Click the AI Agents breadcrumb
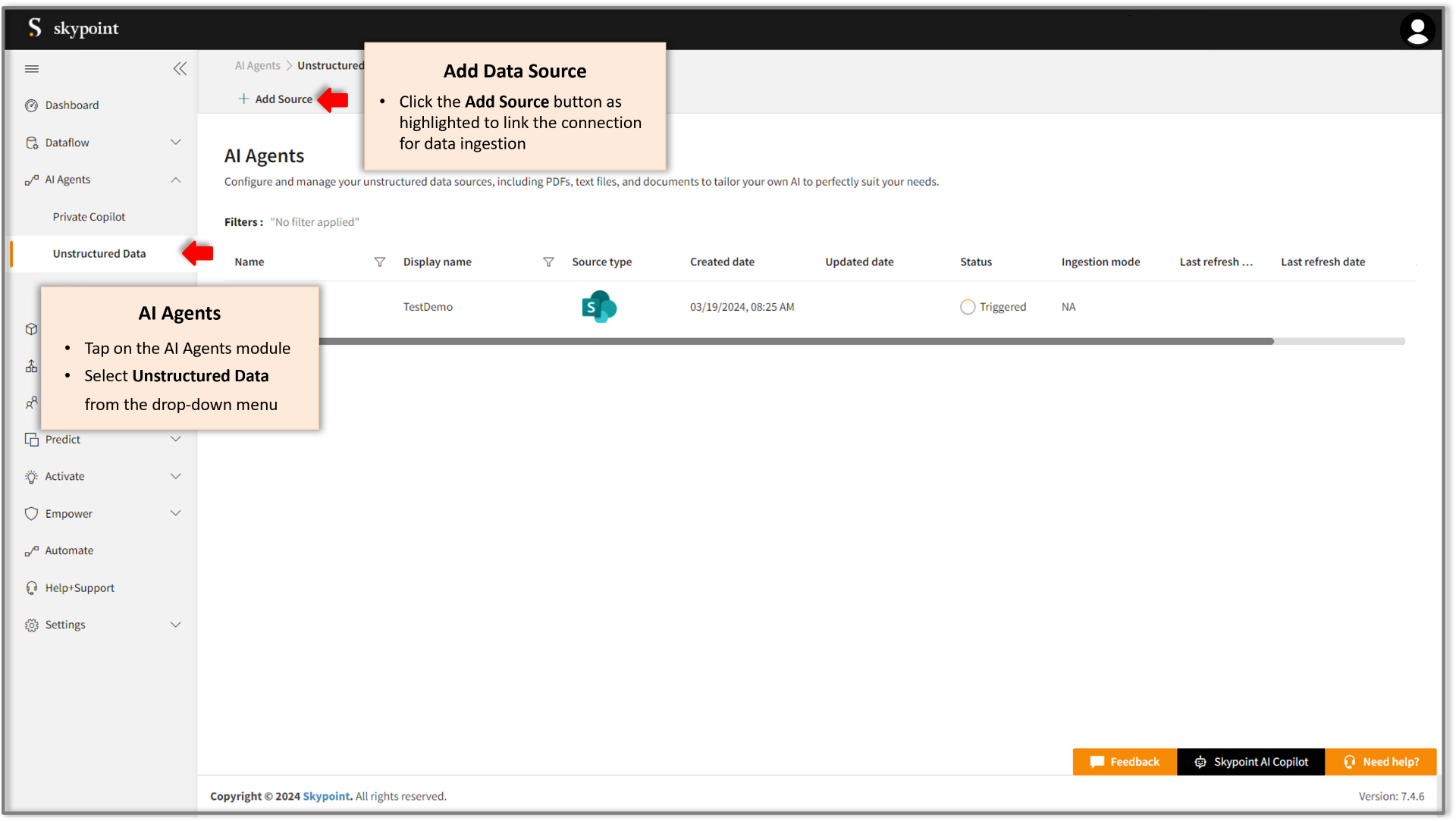The width and height of the screenshot is (1456, 821). [257, 65]
